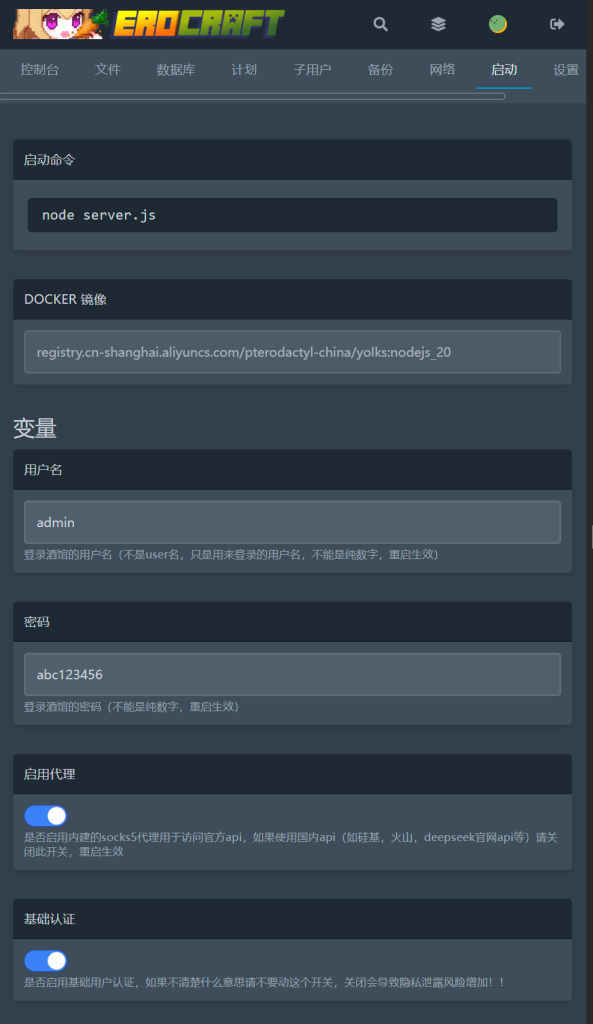Open the 子用户 tab
The height and width of the screenshot is (1024, 593).
pos(312,69)
